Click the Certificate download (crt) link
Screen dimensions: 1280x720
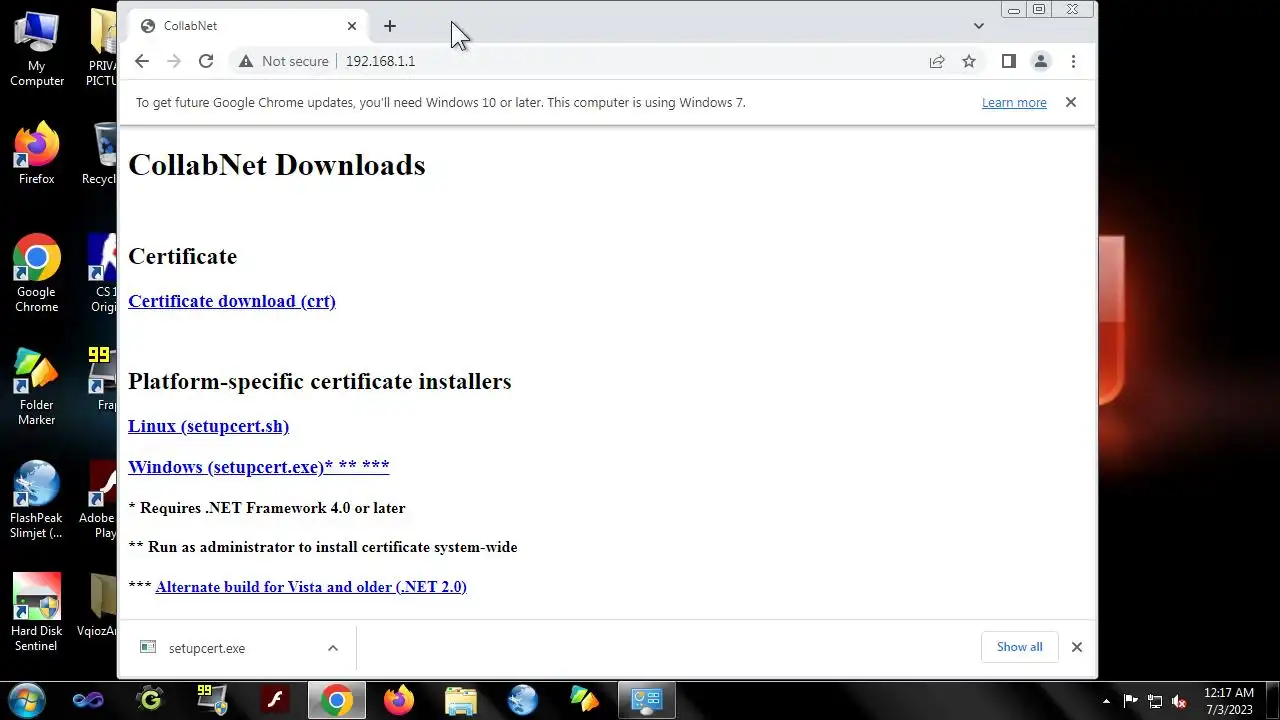point(232,301)
